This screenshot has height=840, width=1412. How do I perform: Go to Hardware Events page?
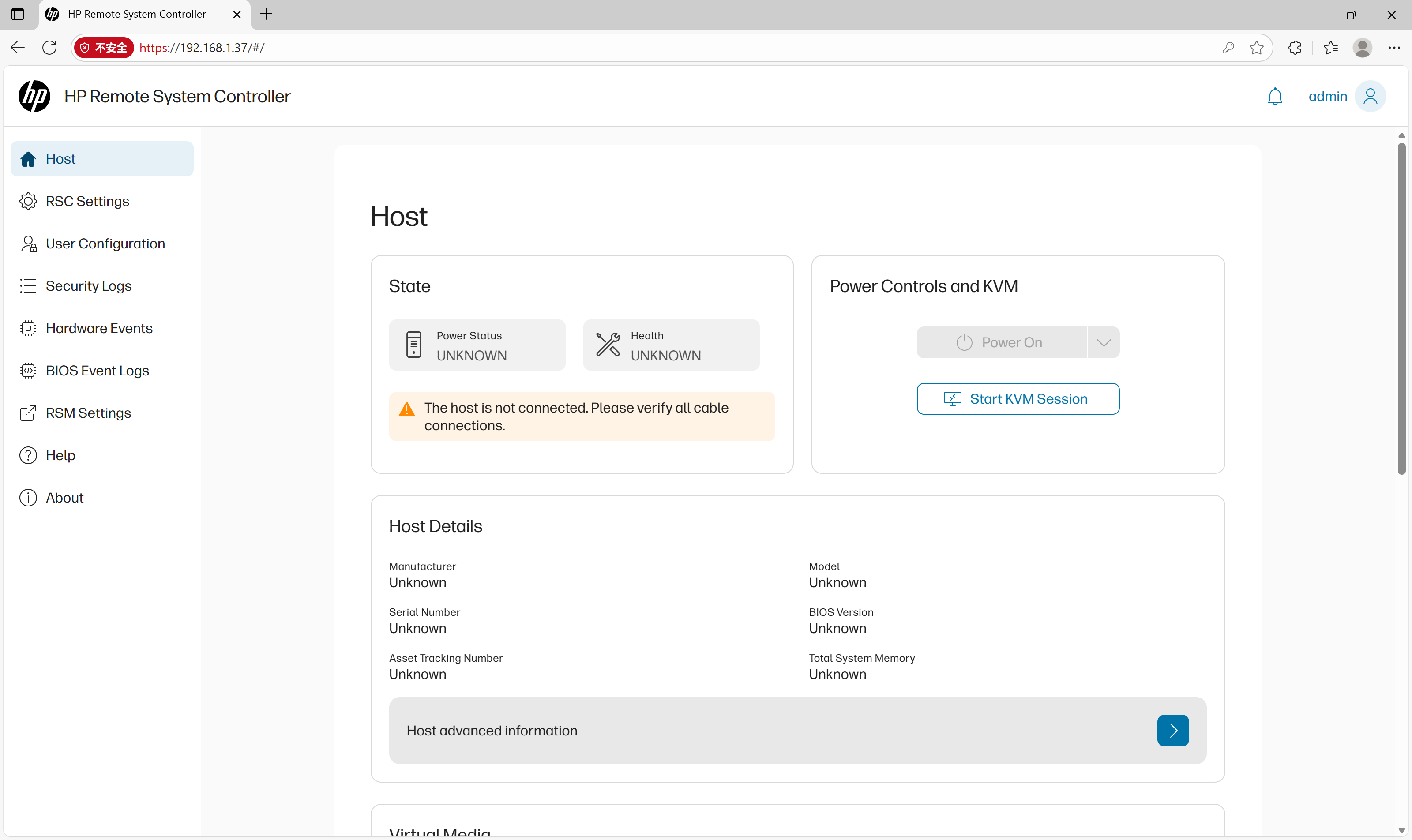click(99, 328)
